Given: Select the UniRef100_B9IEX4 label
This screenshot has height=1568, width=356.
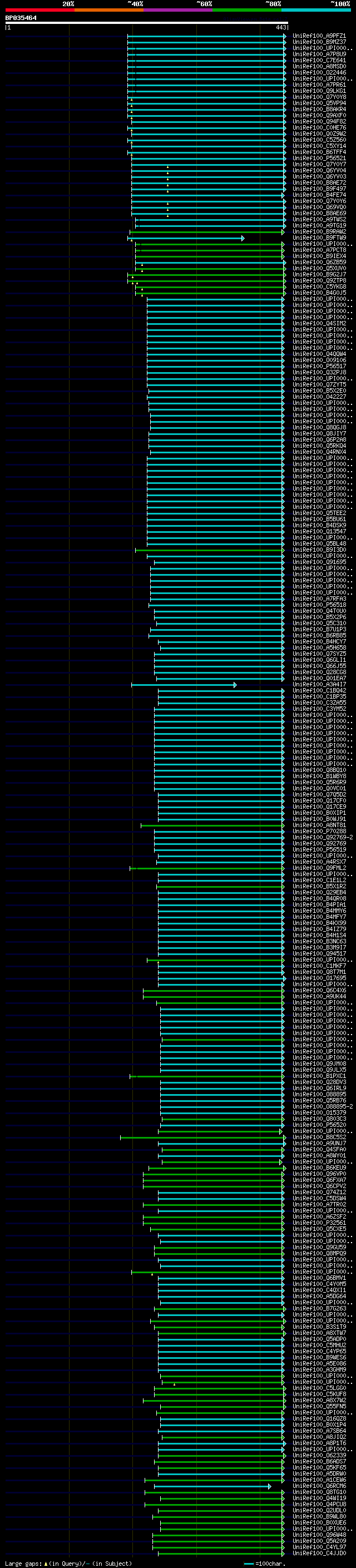Looking at the screenshot, I should [319, 256].
